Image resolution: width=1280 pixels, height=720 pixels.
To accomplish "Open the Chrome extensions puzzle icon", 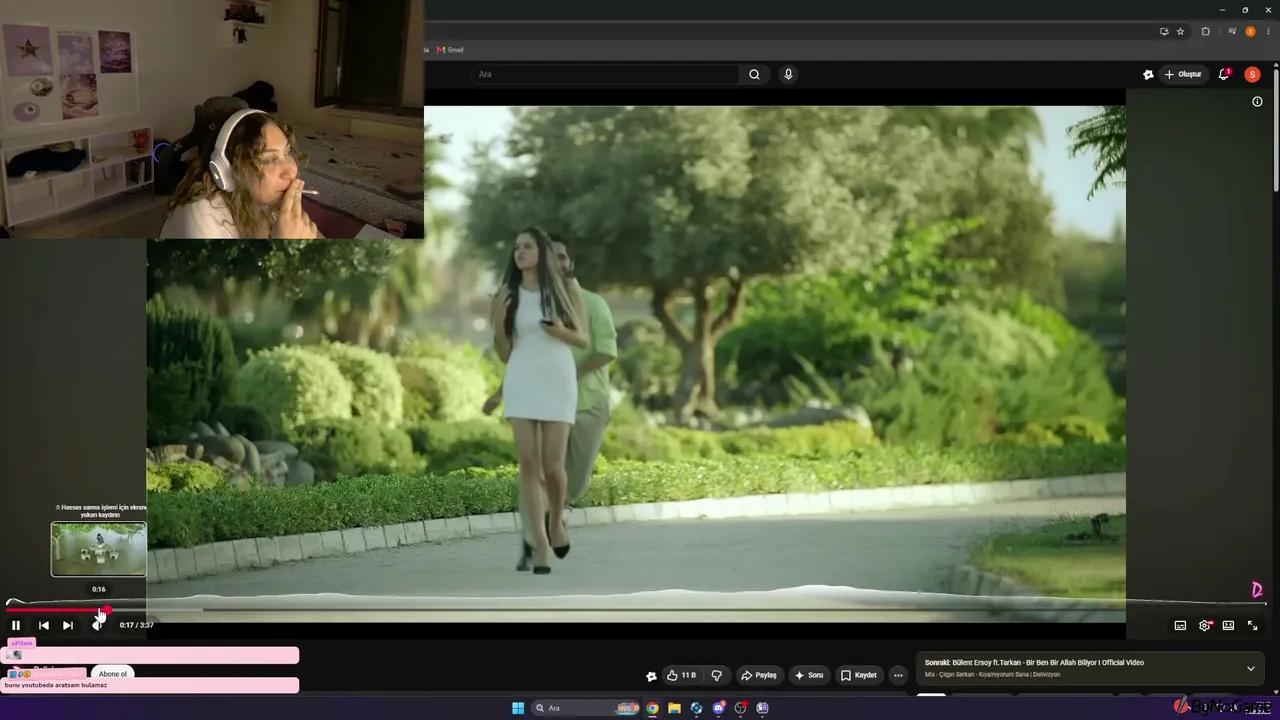I will coord(1205,31).
